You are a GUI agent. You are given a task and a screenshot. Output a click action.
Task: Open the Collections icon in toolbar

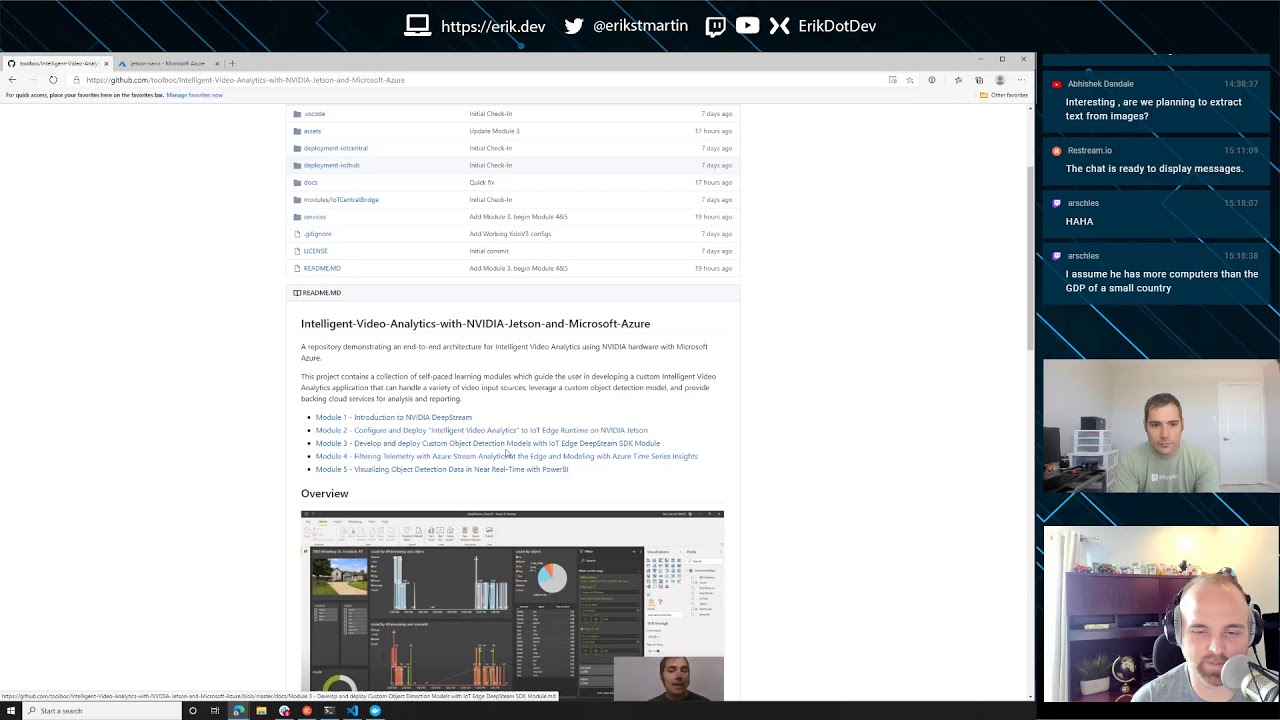979,80
